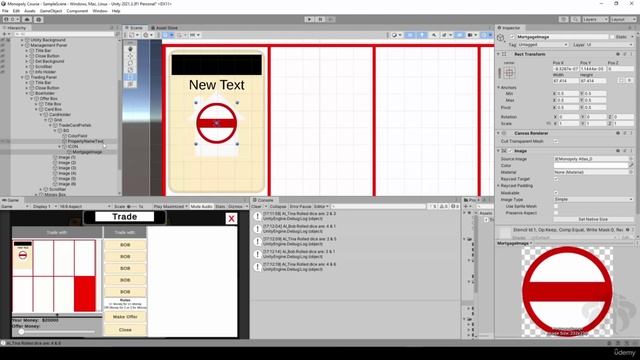Open the Window menu
The image size is (640, 360).
click(x=100, y=11)
